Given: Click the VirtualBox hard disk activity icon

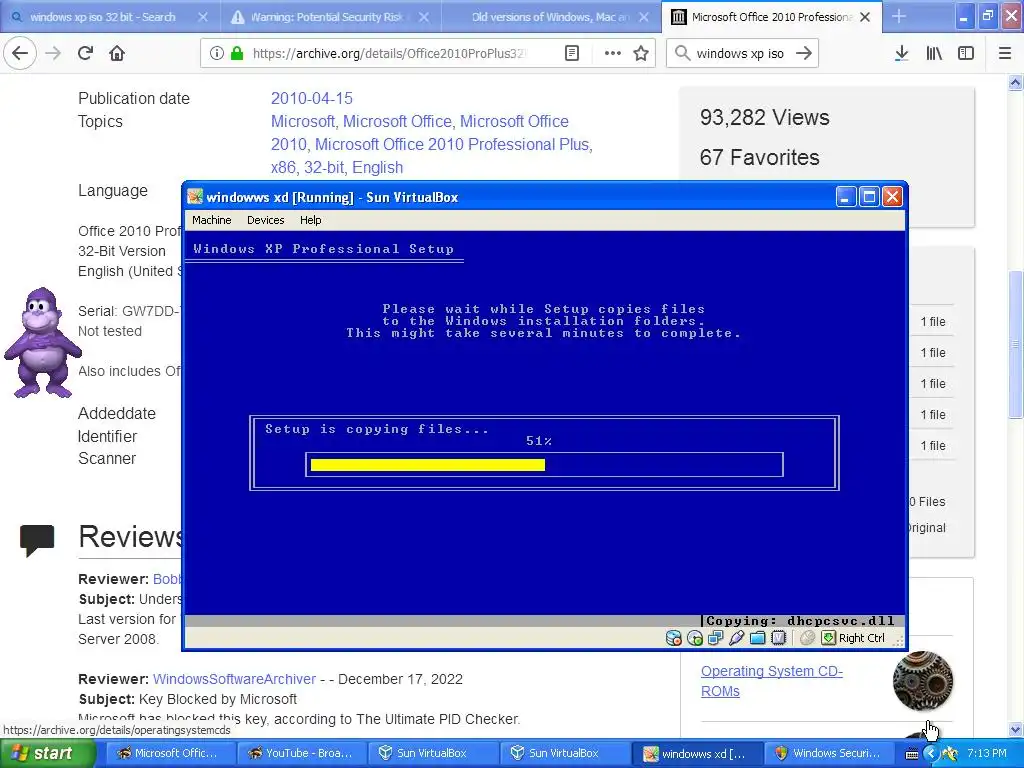Looking at the screenshot, I should 673,638.
